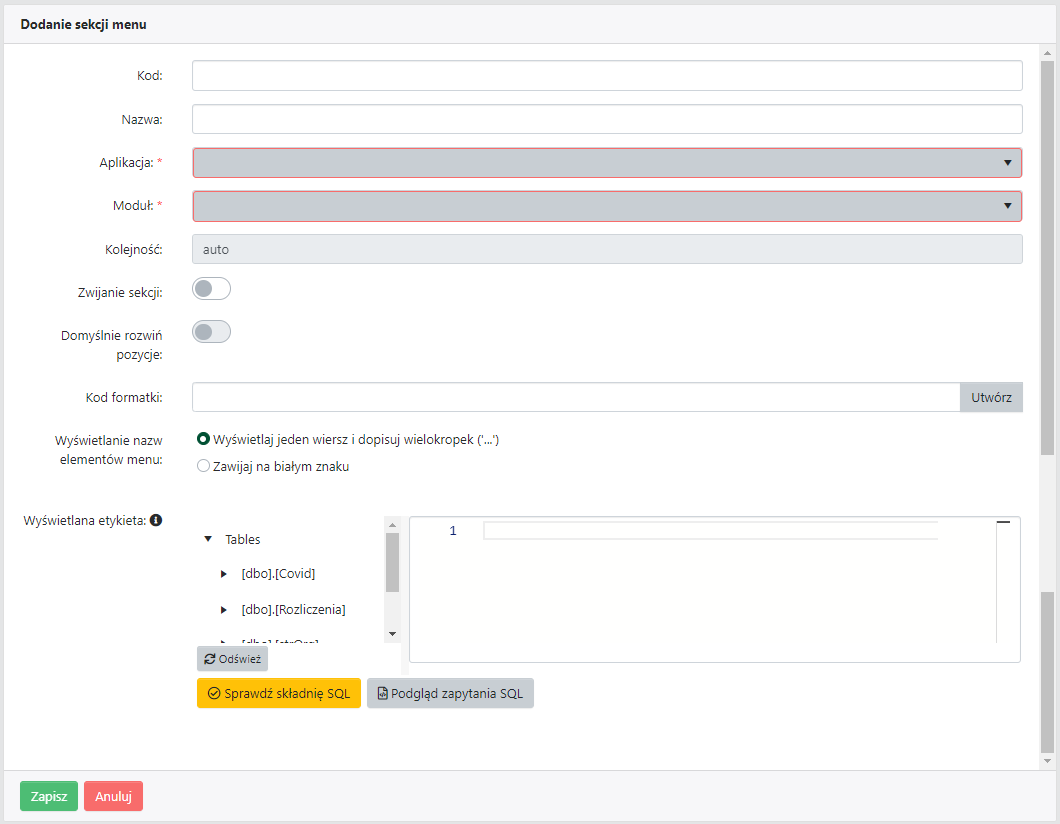The image size is (1060, 824).
Task: Save with the Zapisz button
Action: click(49, 796)
